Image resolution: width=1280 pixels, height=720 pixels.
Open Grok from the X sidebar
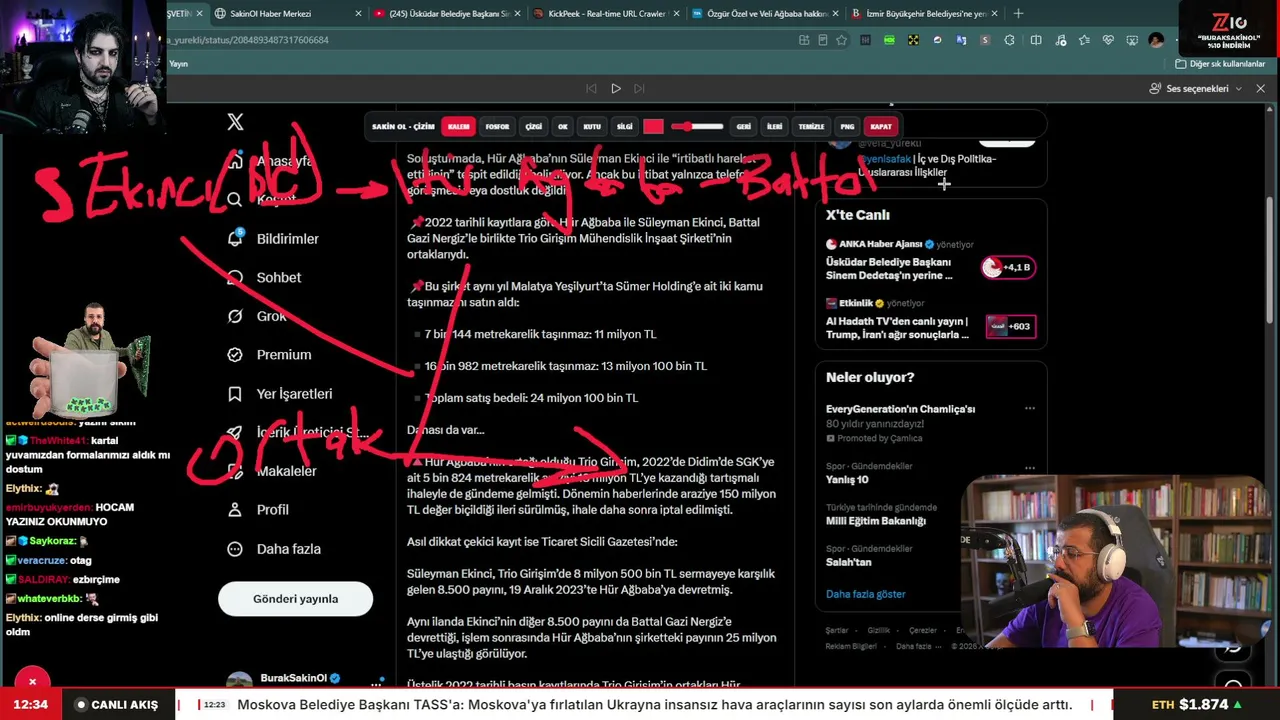(257, 316)
